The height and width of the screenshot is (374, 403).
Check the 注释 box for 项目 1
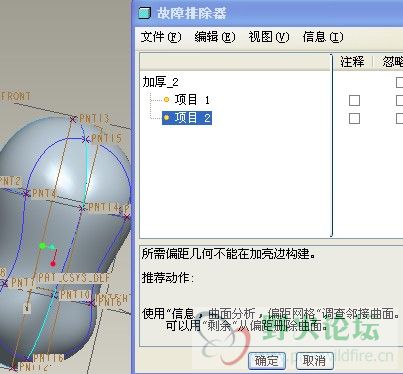(x=354, y=100)
